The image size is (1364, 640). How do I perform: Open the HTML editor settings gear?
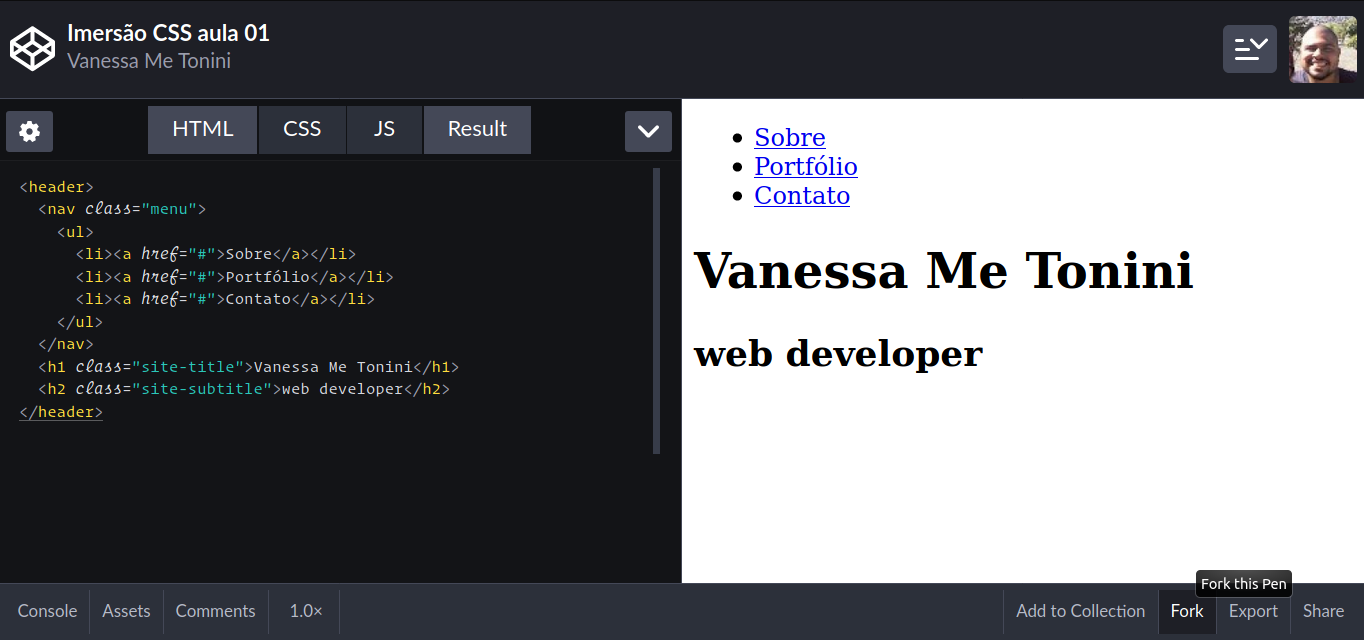point(29,131)
